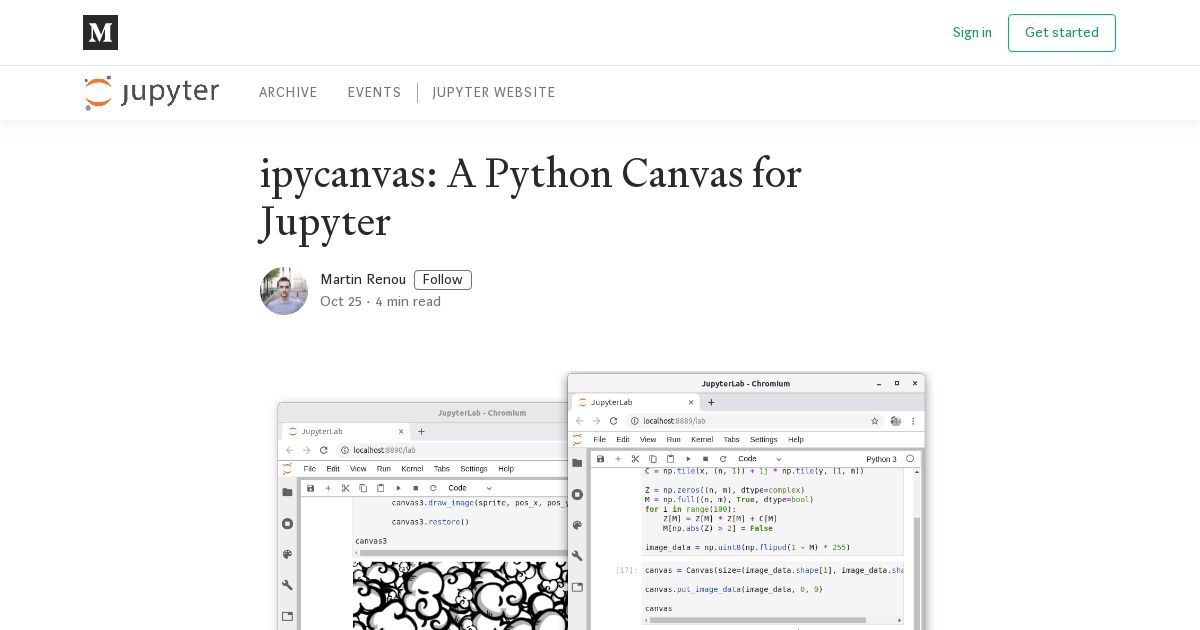The height and width of the screenshot is (630, 1200).
Task: Click the reload icon in left Chromium window
Action: point(323,450)
